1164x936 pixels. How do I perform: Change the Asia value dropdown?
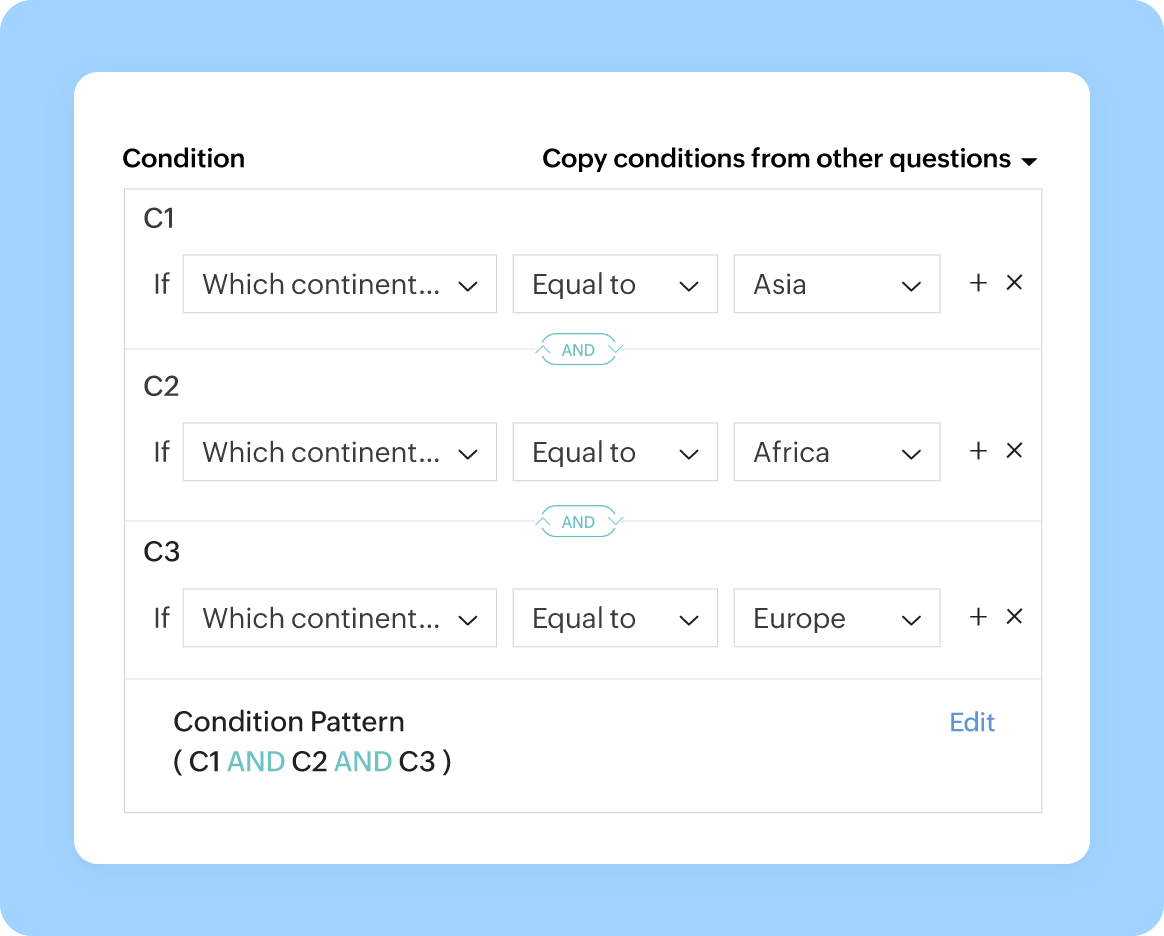click(836, 285)
